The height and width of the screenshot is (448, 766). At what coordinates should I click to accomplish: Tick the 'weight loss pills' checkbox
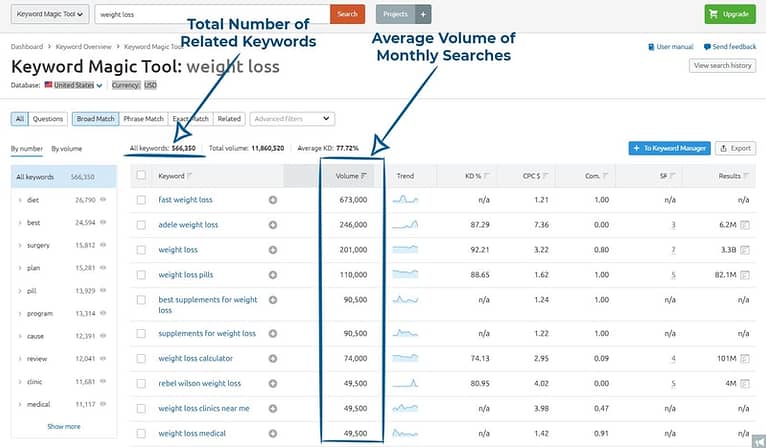click(141, 275)
